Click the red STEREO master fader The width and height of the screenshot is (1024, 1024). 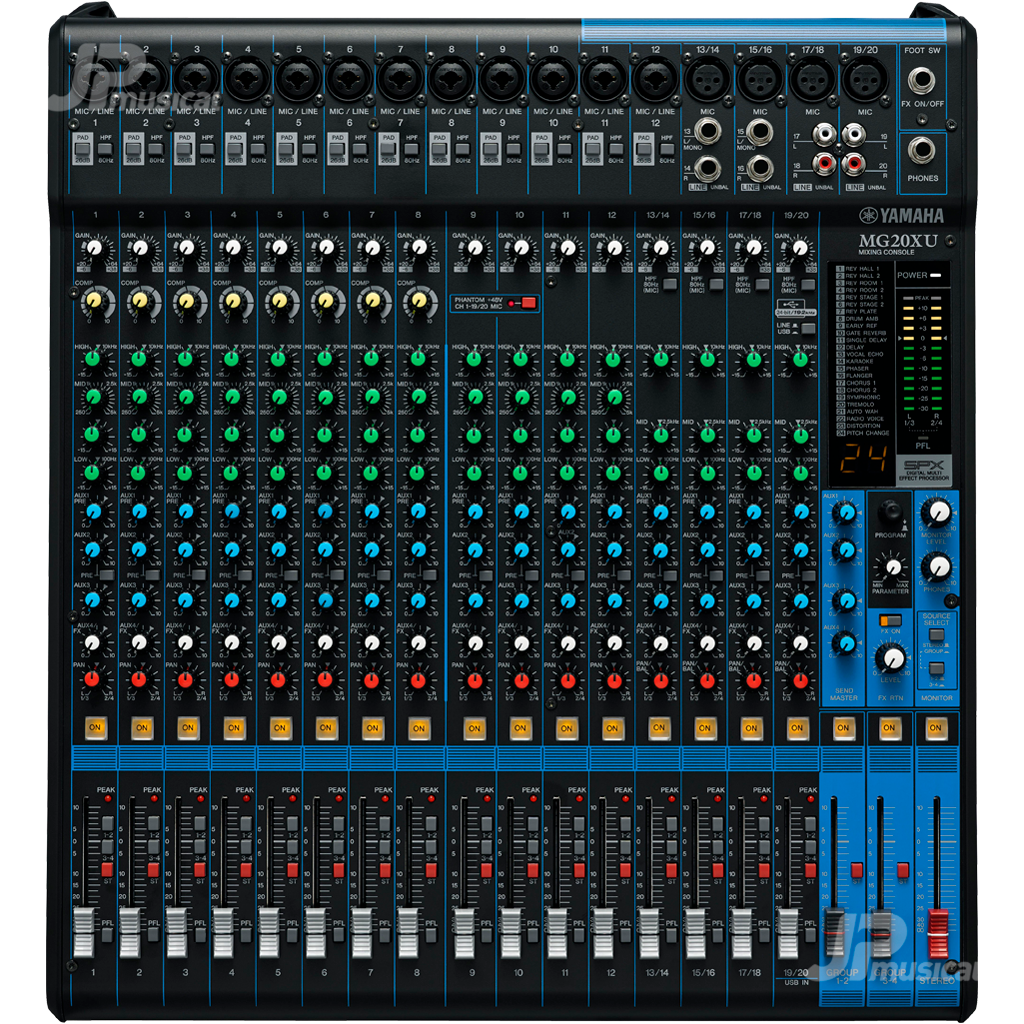tap(937, 933)
